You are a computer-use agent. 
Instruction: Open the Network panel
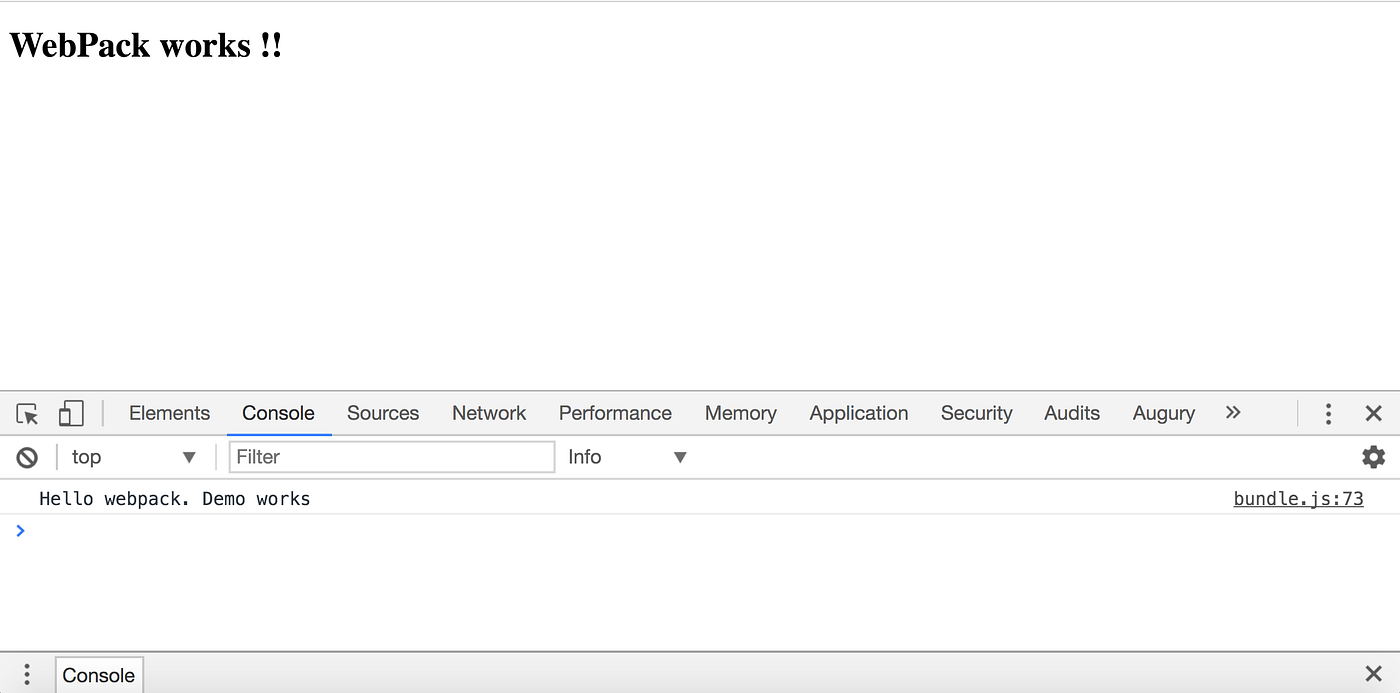[489, 413]
